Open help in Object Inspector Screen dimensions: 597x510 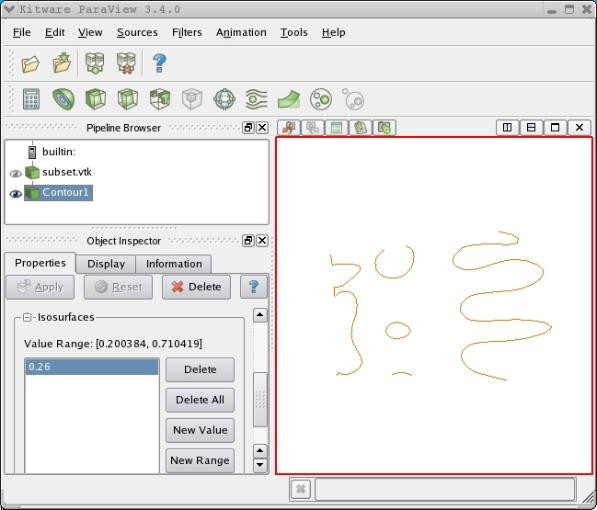pos(254,287)
